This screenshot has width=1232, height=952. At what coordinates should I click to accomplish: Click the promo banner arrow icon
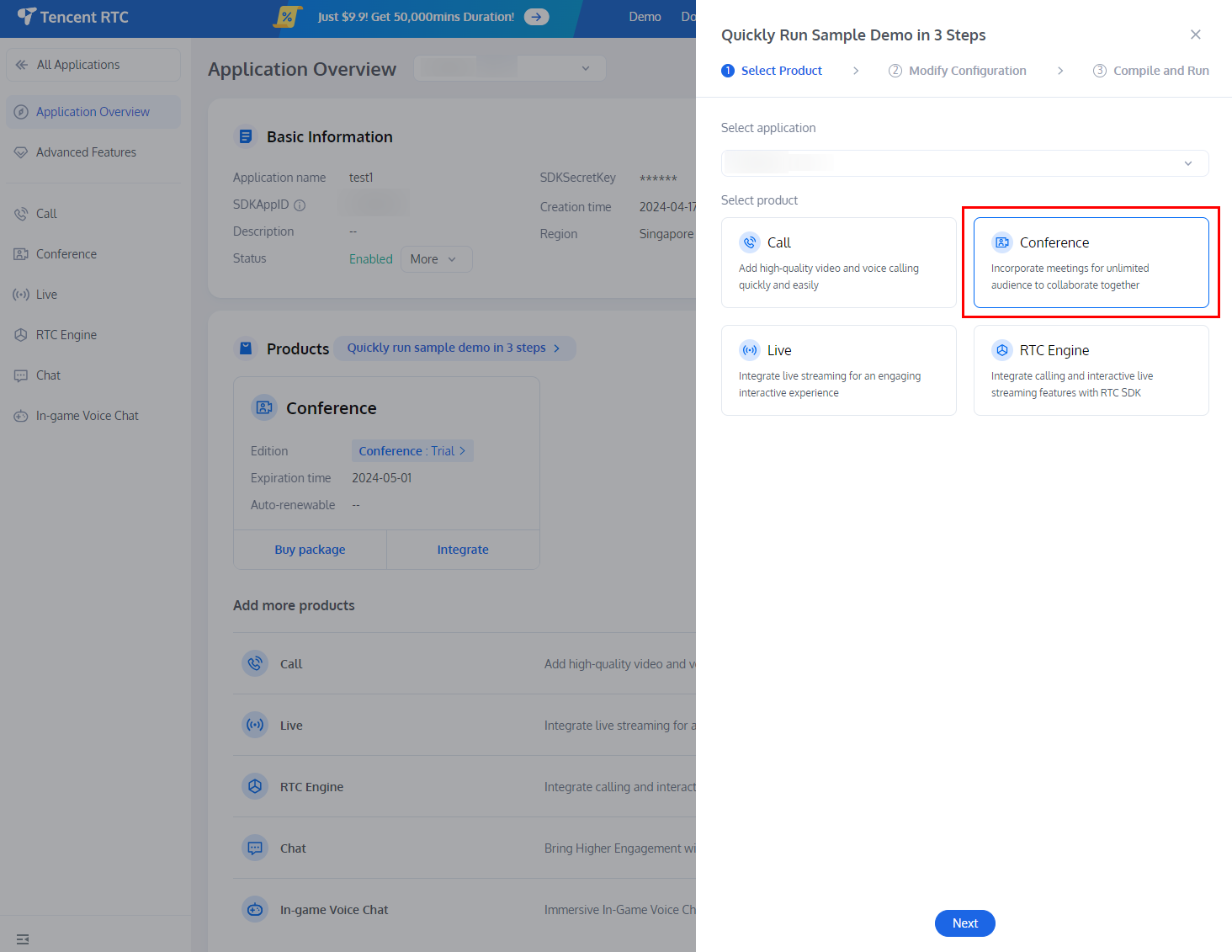(536, 17)
